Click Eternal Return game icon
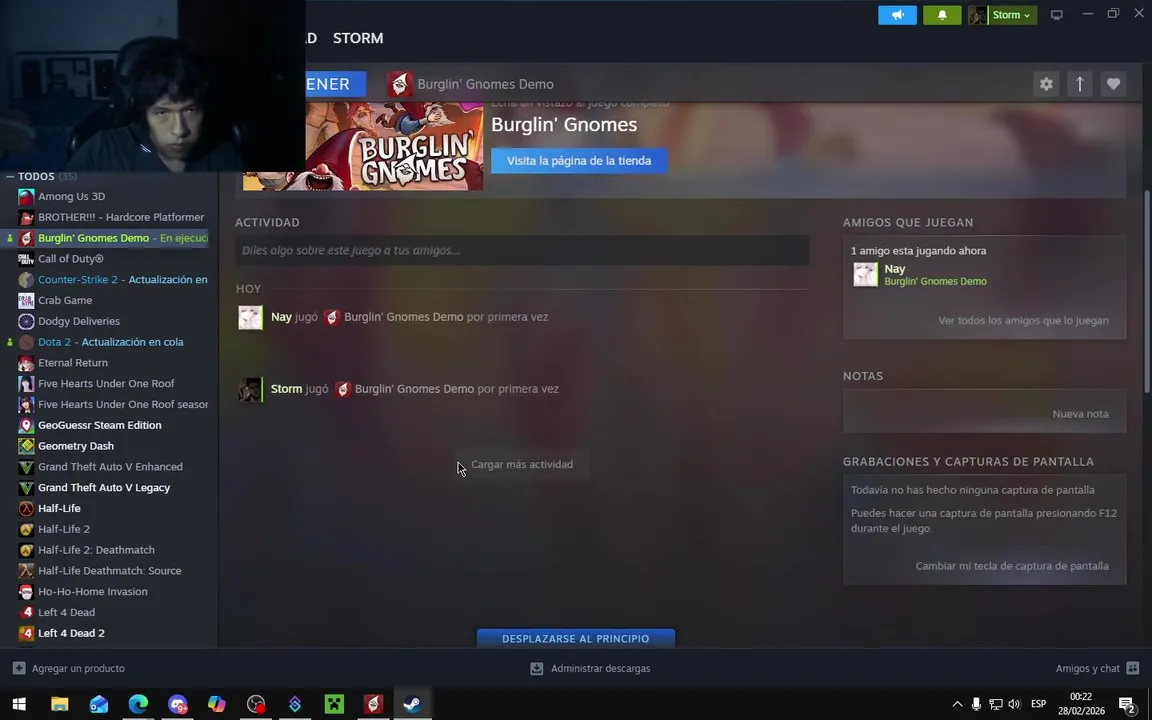 point(26,363)
